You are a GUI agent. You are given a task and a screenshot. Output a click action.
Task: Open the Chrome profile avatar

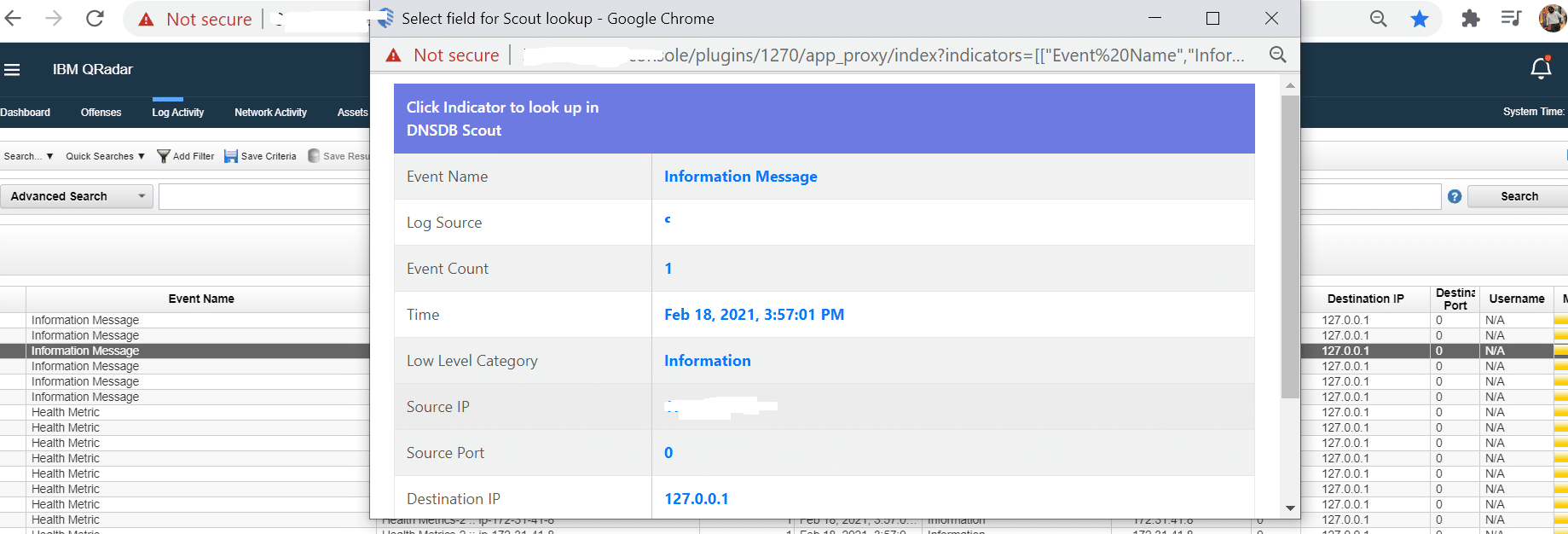point(1553,18)
